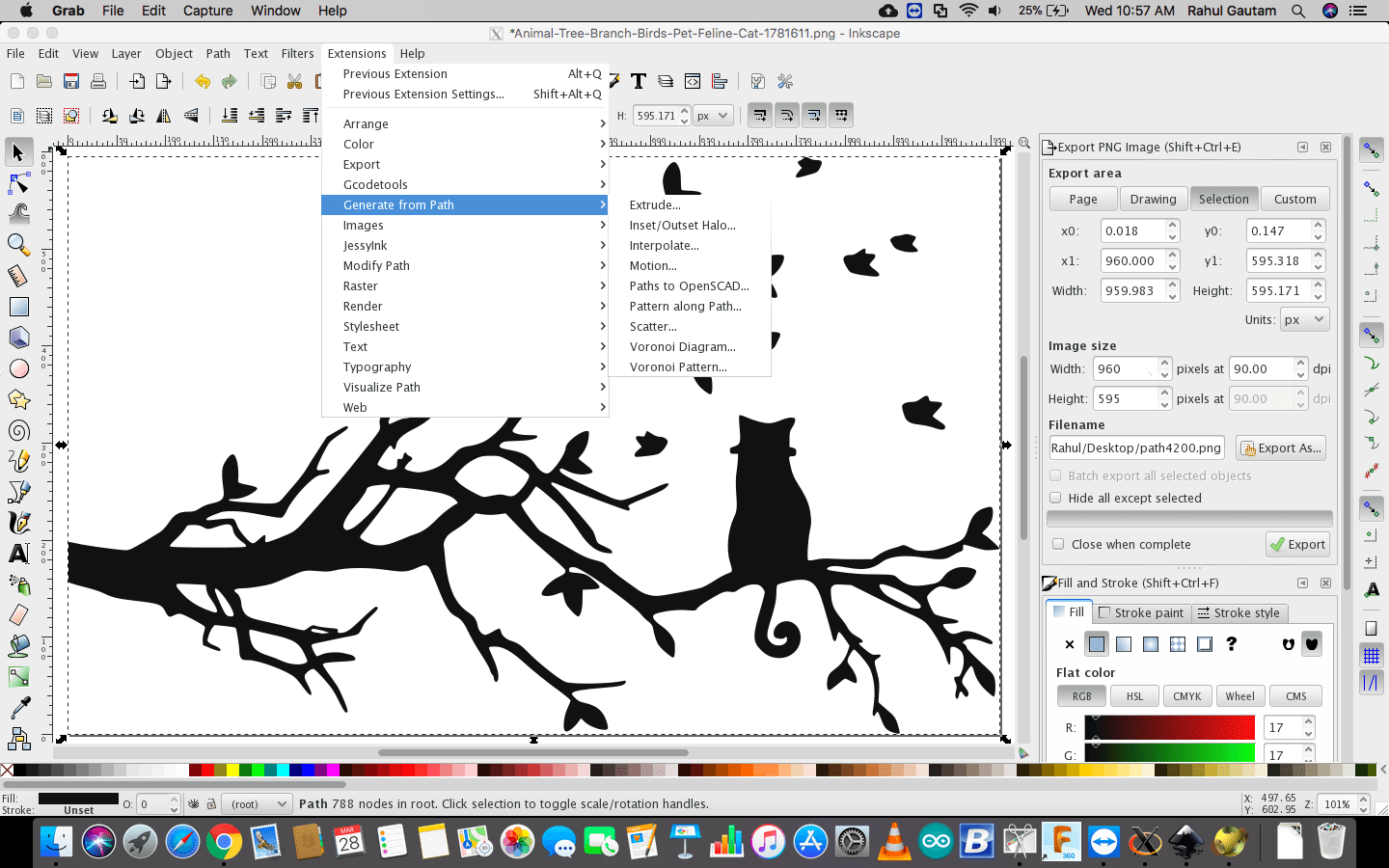Switch color mode to CMYK

pyautogui.click(x=1187, y=696)
